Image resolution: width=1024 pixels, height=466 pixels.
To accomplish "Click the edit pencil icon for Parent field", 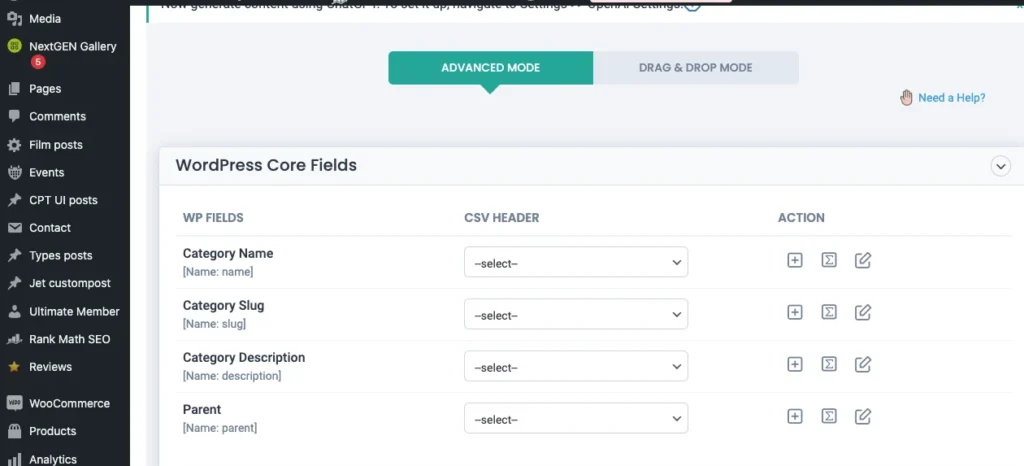I will [x=863, y=417].
